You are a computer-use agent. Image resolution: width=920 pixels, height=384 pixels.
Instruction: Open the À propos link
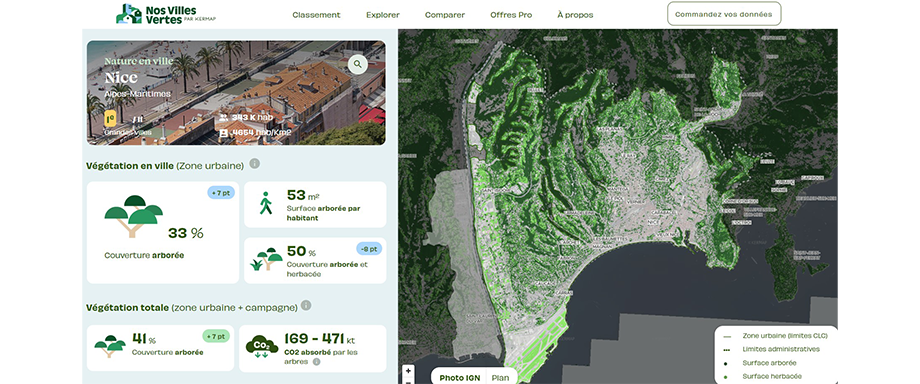pyautogui.click(x=575, y=15)
